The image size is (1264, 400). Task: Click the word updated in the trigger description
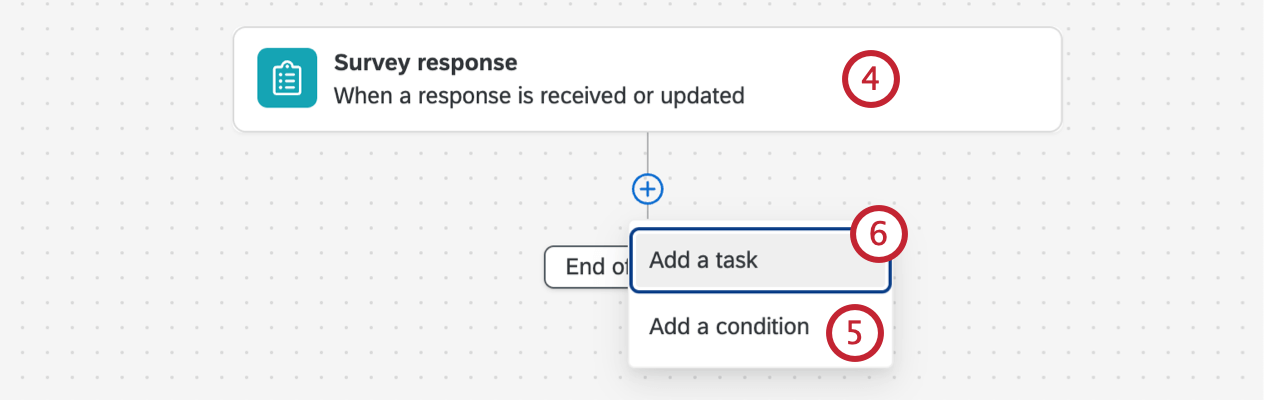pyautogui.click(x=706, y=97)
